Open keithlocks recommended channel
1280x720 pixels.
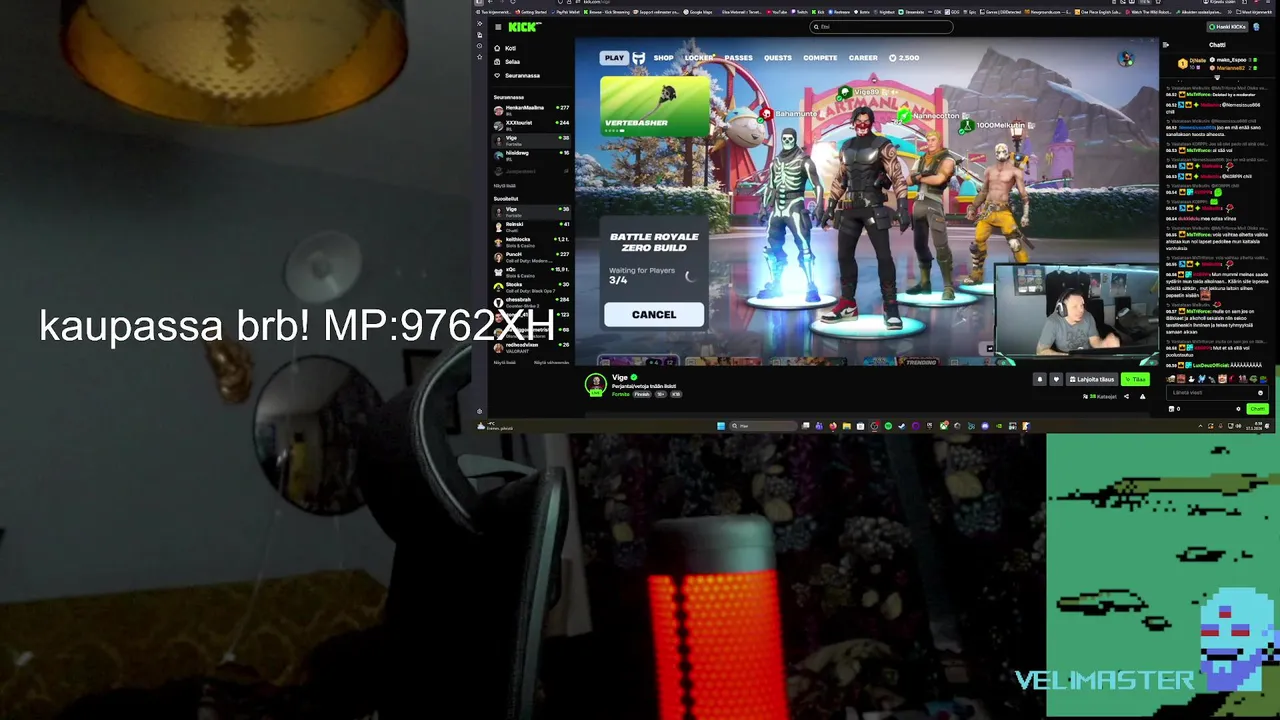(531, 241)
